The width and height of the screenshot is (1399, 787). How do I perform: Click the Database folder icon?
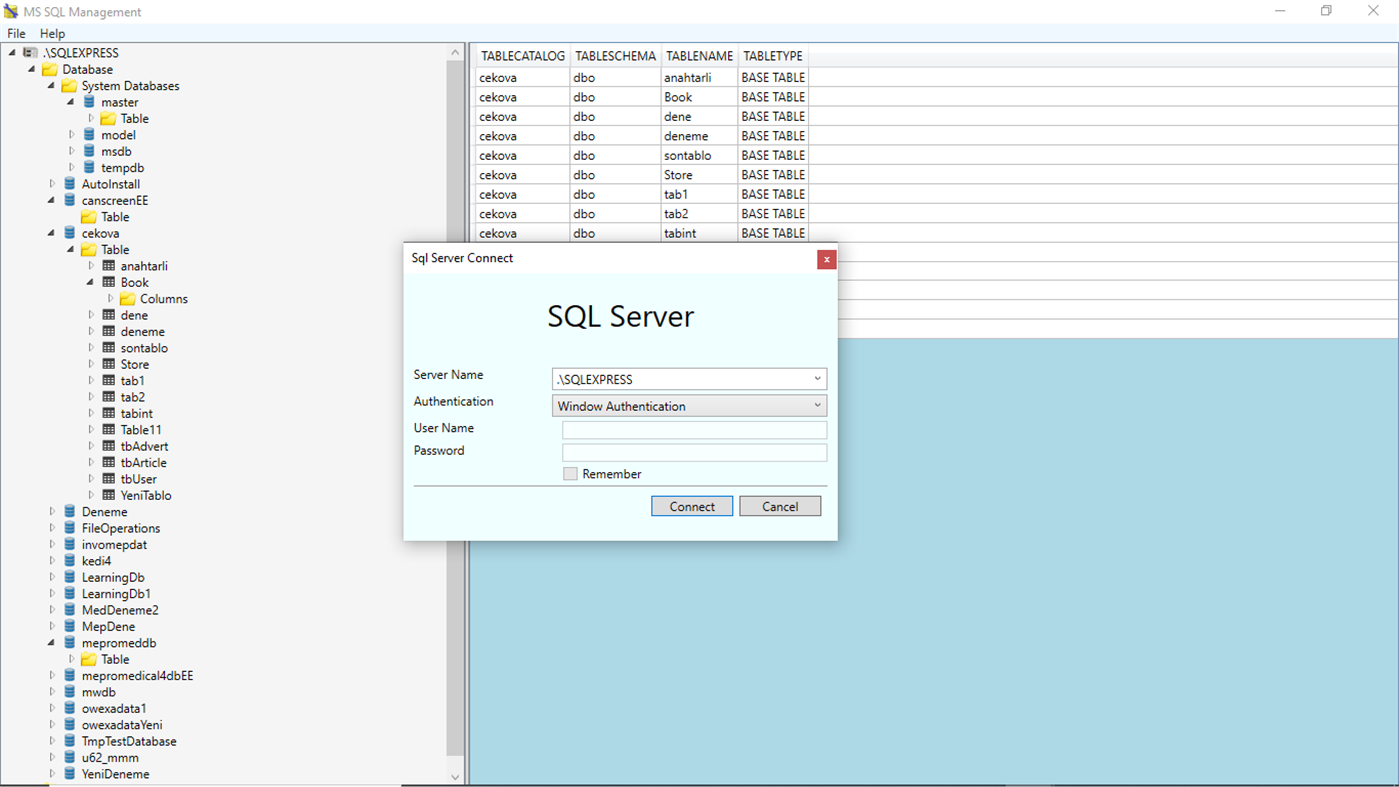coord(50,69)
